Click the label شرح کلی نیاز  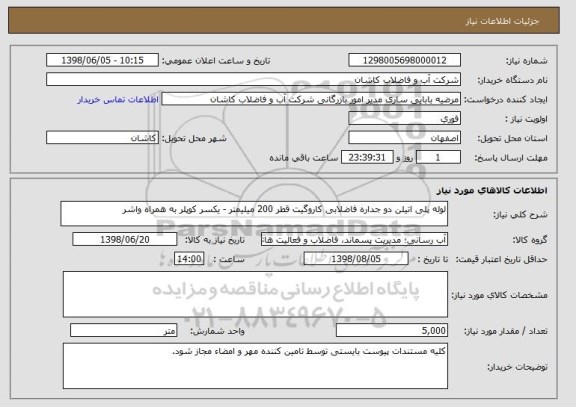(520, 215)
